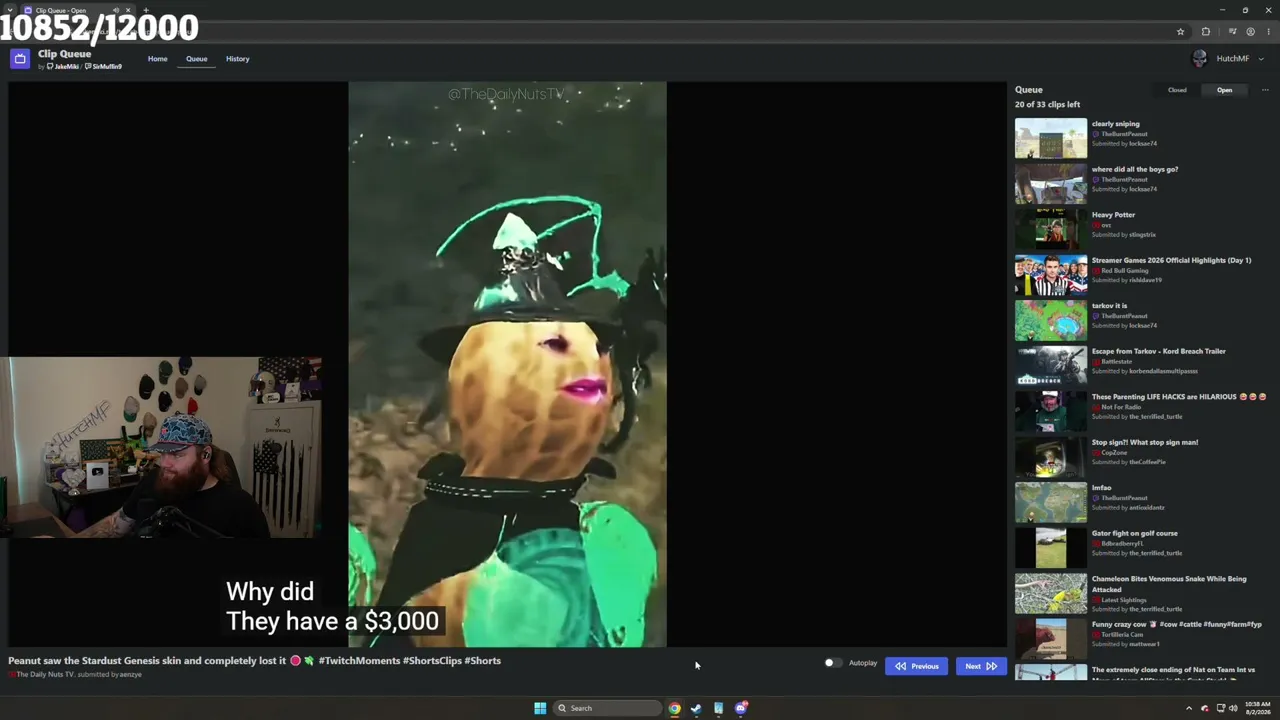Viewport: 1280px width, 720px height.
Task: Mute the Clip Queue tab audio icon
Action: (116, 10)
